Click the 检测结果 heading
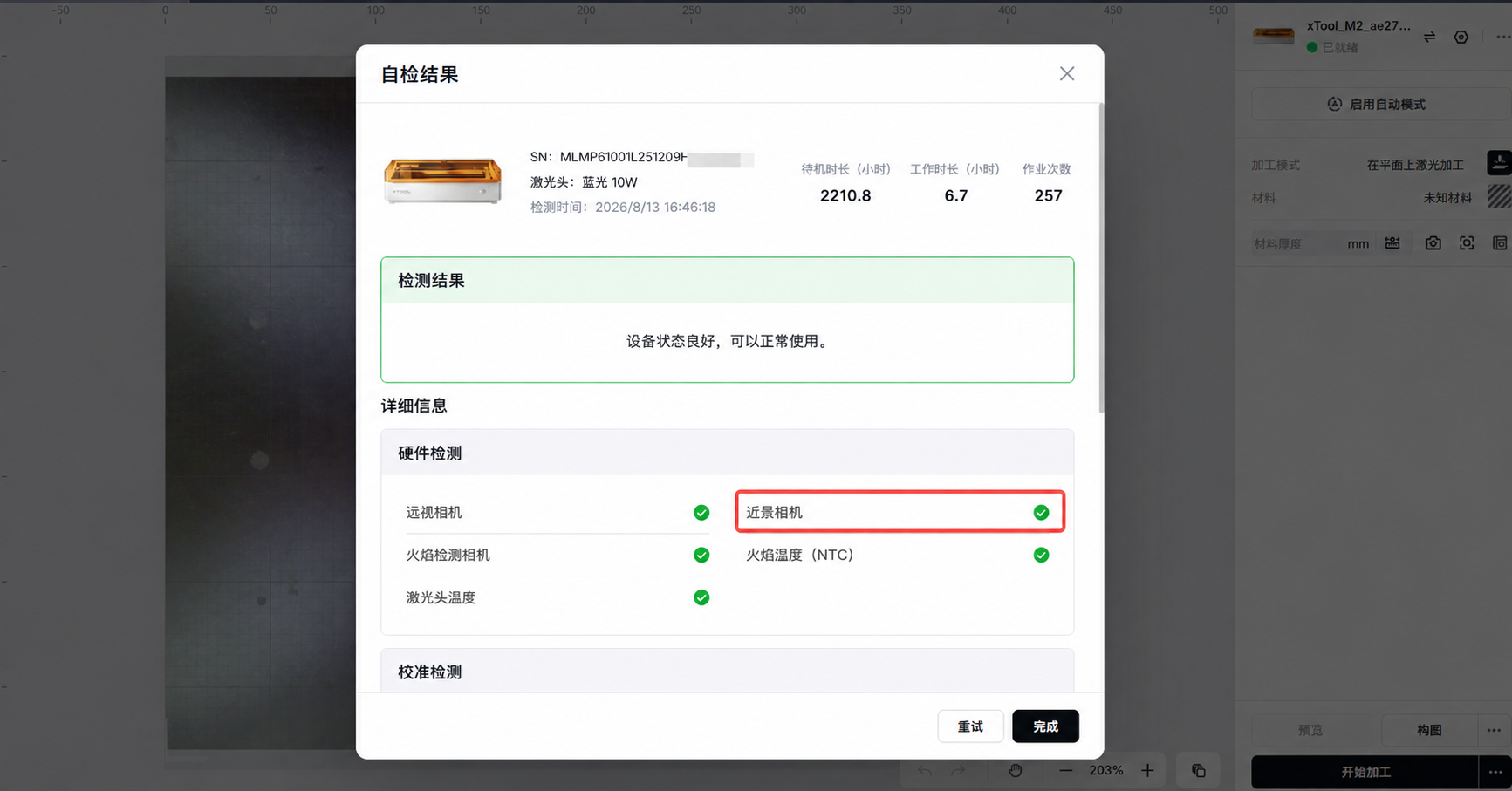 [431, 281]
